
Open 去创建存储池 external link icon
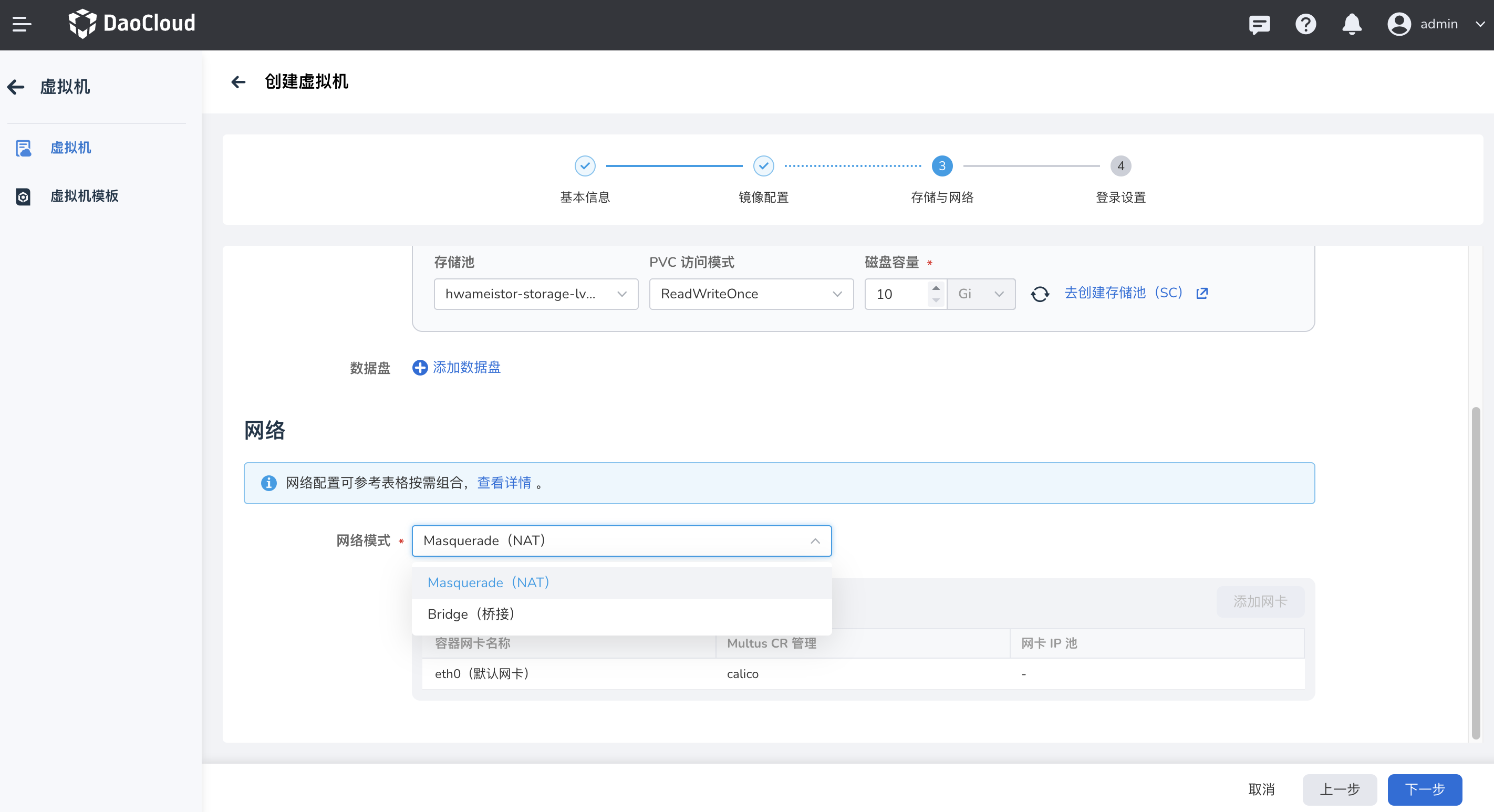(x=1202, y=294)
